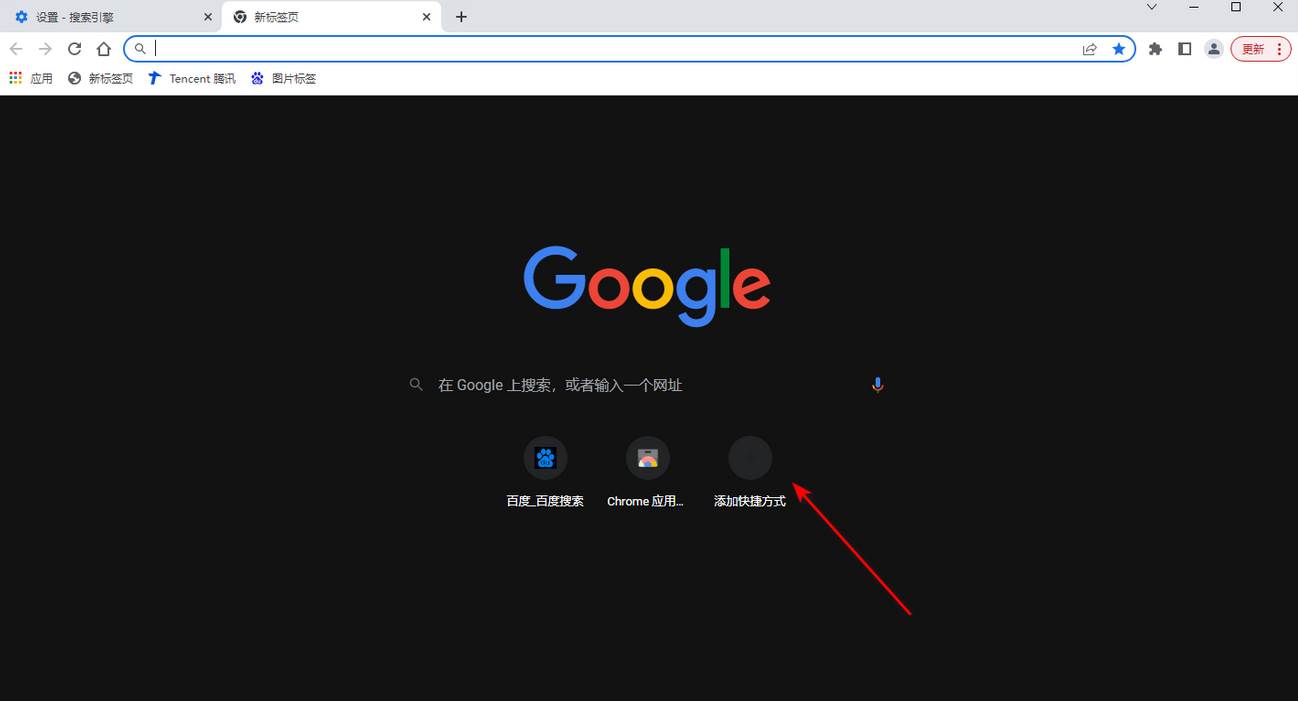Screen dimensions: 1298x701
Task: Reload the page with the refresh icon
Action: tap(74, 49)
